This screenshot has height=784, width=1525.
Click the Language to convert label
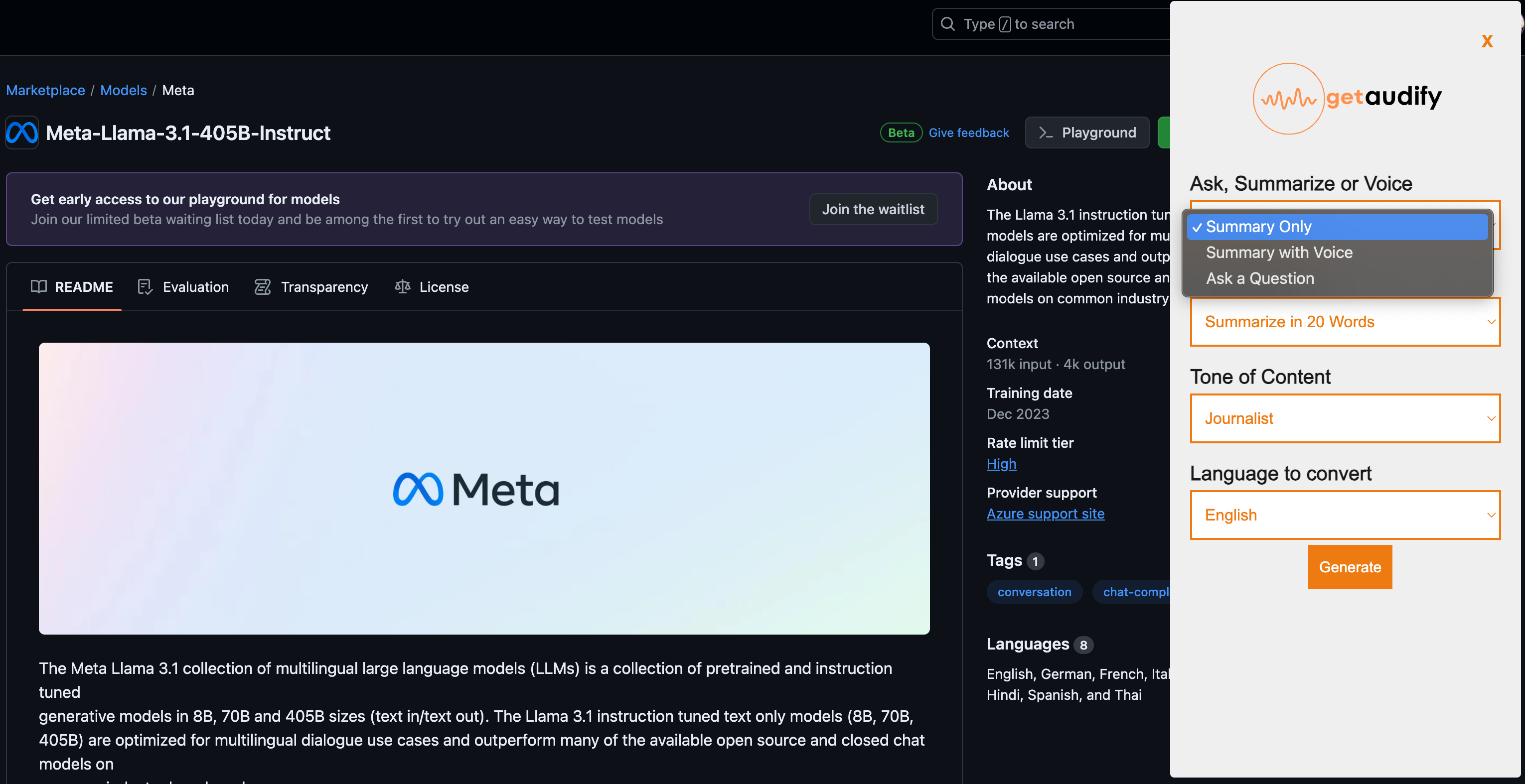click(x=1280, y=473)
